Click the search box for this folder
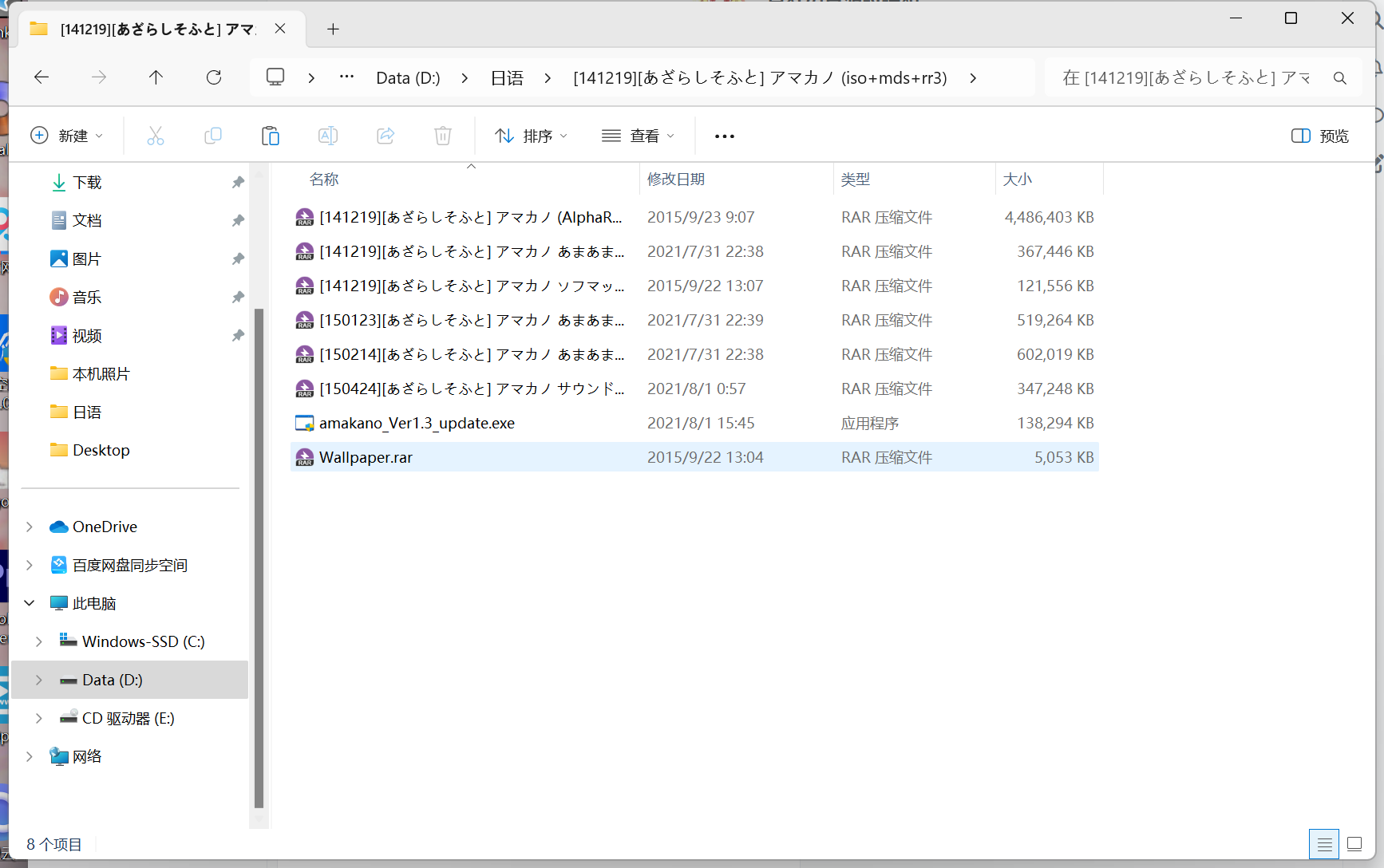 coord(1189,77)
